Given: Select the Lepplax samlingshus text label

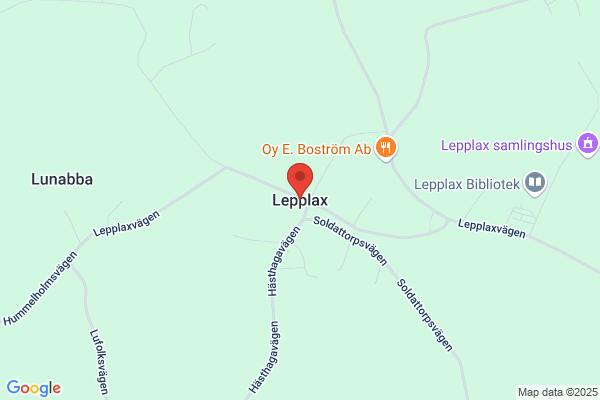Looking at the screenshot, I should coord(506,145).
